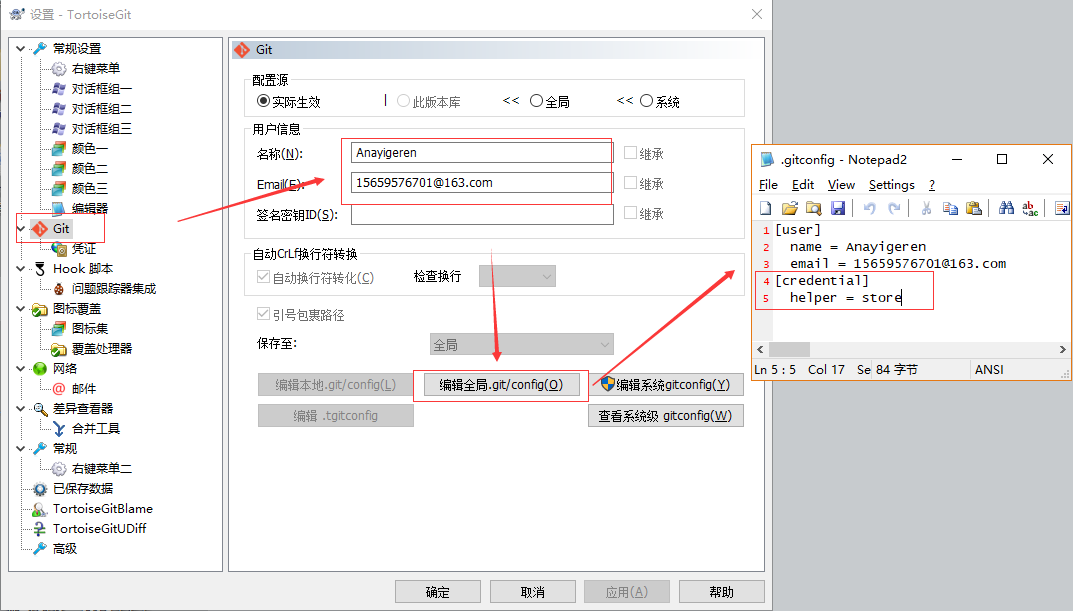Viewport: 1073px width, 611px height.
Task: Collapse the Git tree node arrow
Action: [21, 229]
